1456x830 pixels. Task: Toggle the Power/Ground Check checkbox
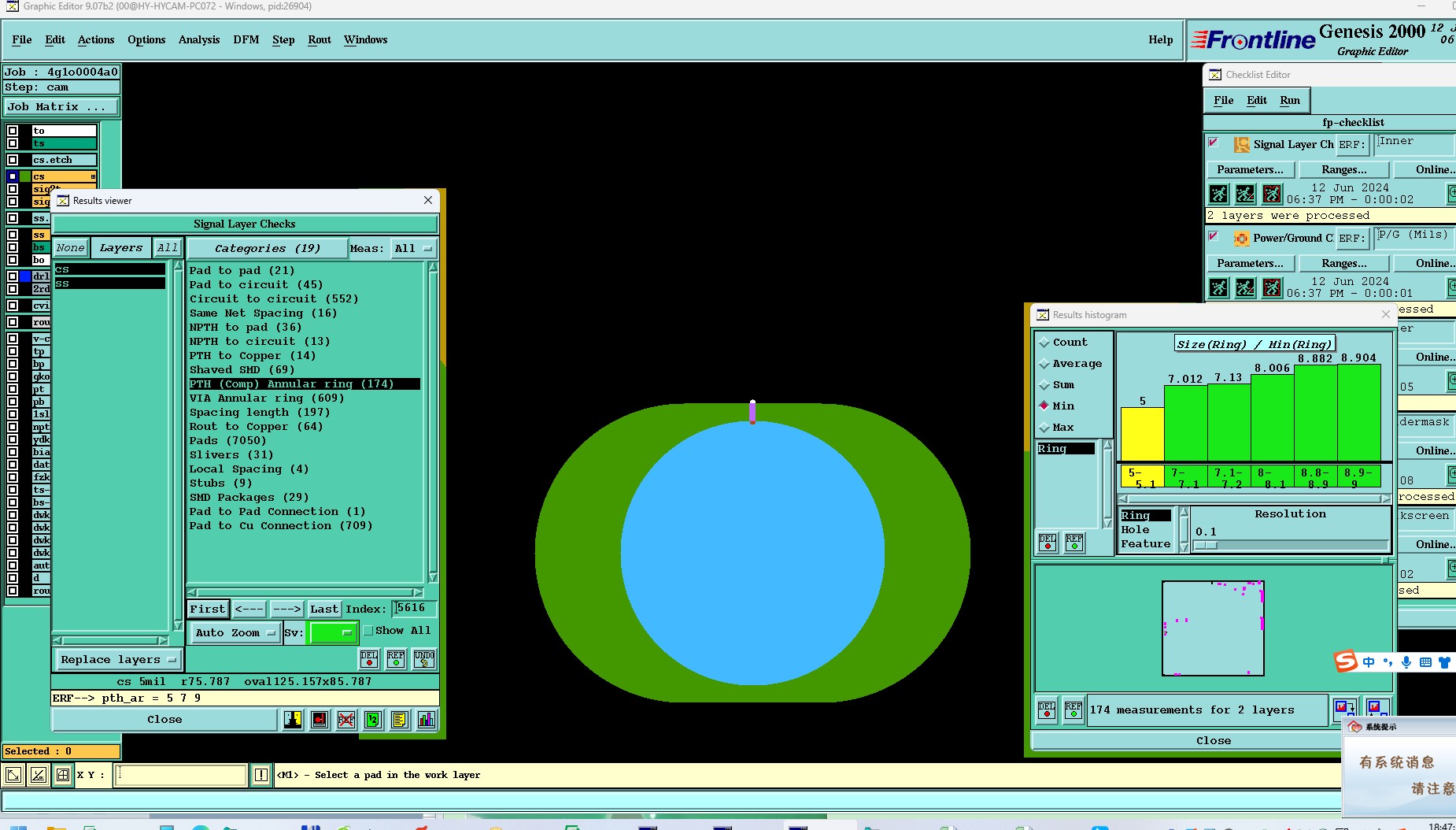click(1214, 237)
